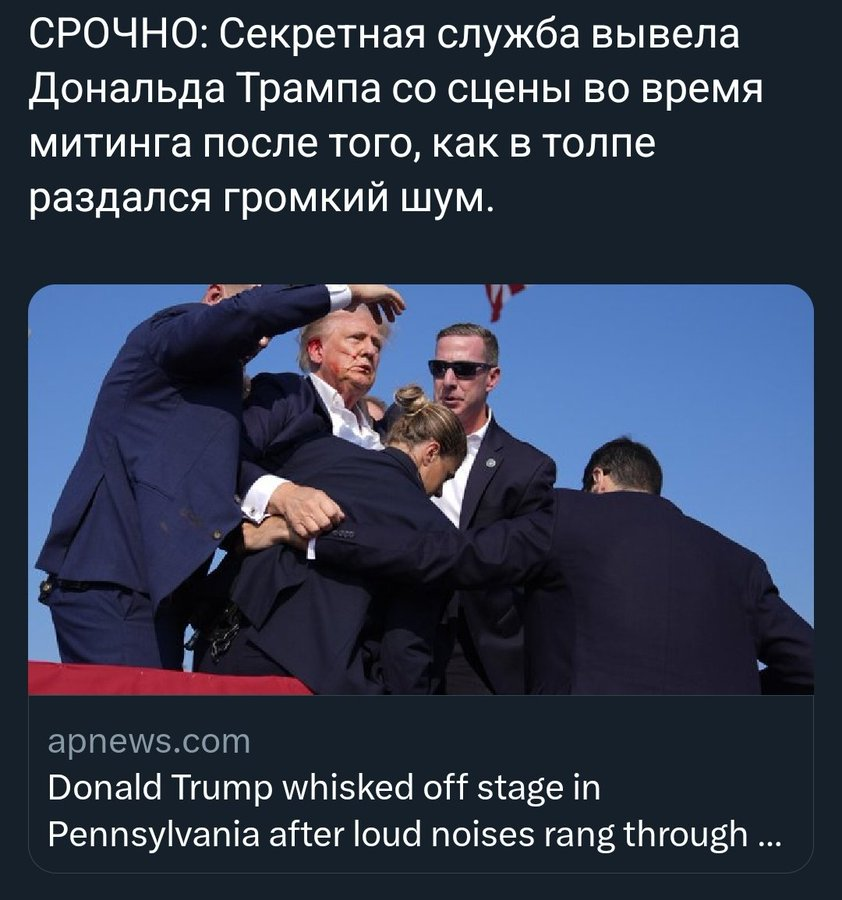Click the tweet line 'Дональда Трампа со сцены во время'
Viewport: 842px width, 900px height.
(x=396, y=90)
